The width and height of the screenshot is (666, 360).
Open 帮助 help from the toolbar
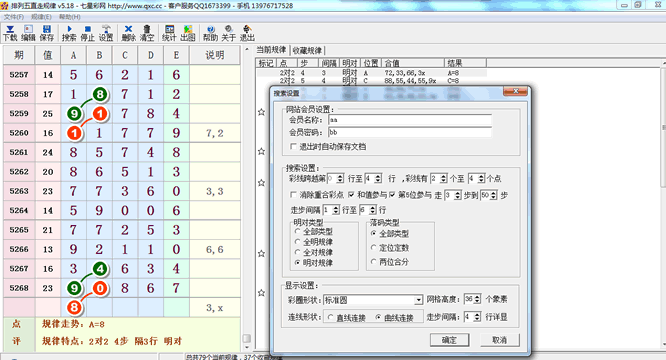click(210, 33)
